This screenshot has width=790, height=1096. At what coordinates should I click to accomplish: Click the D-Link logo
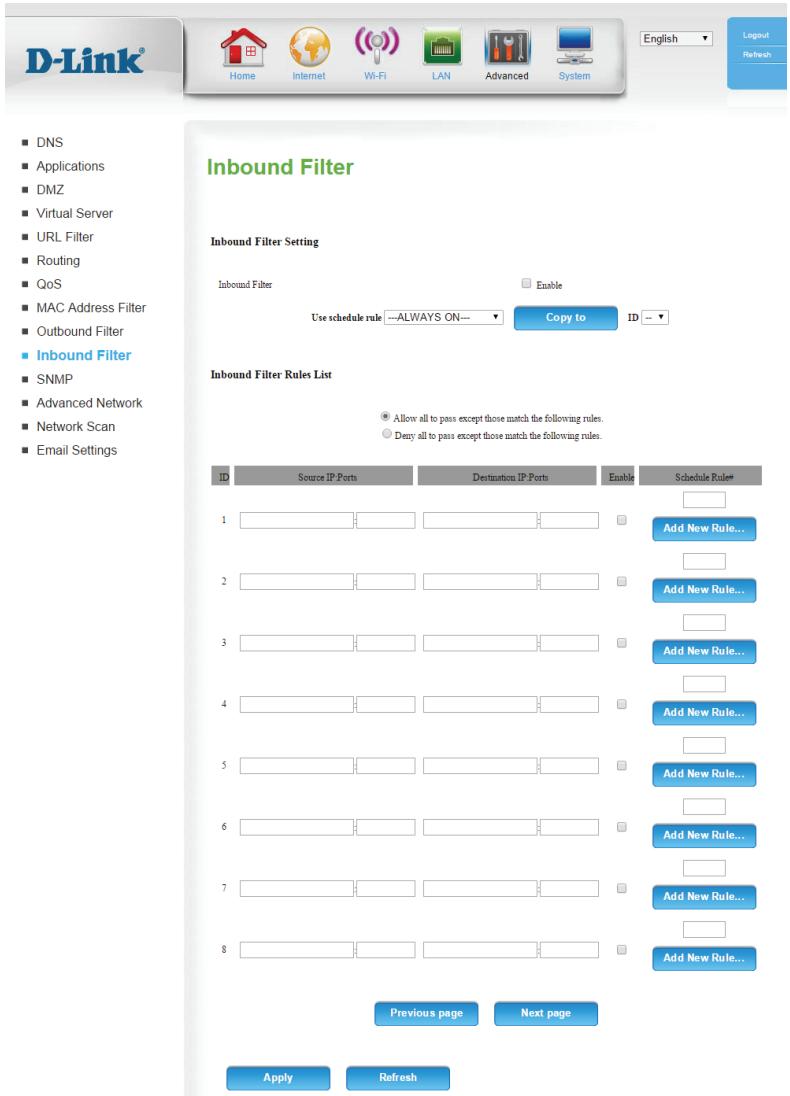[85, 61]
